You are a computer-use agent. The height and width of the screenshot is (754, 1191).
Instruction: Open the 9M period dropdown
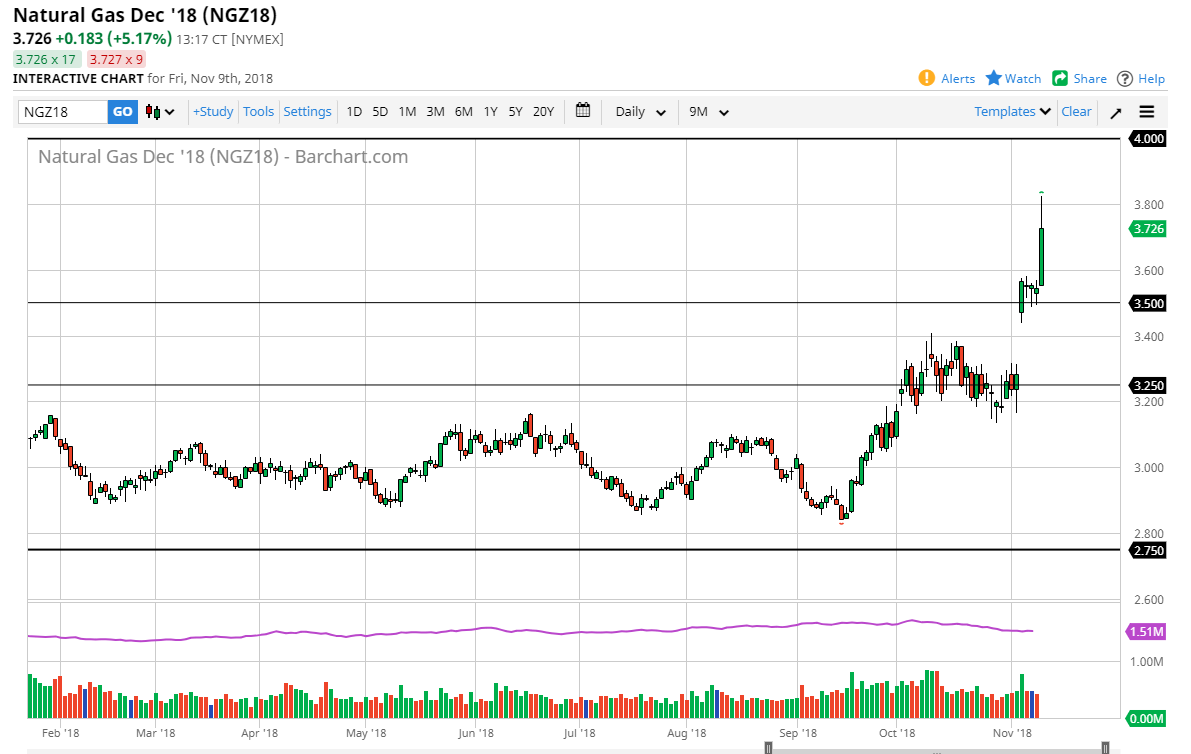pyautogui.click(x=707, y=111)
